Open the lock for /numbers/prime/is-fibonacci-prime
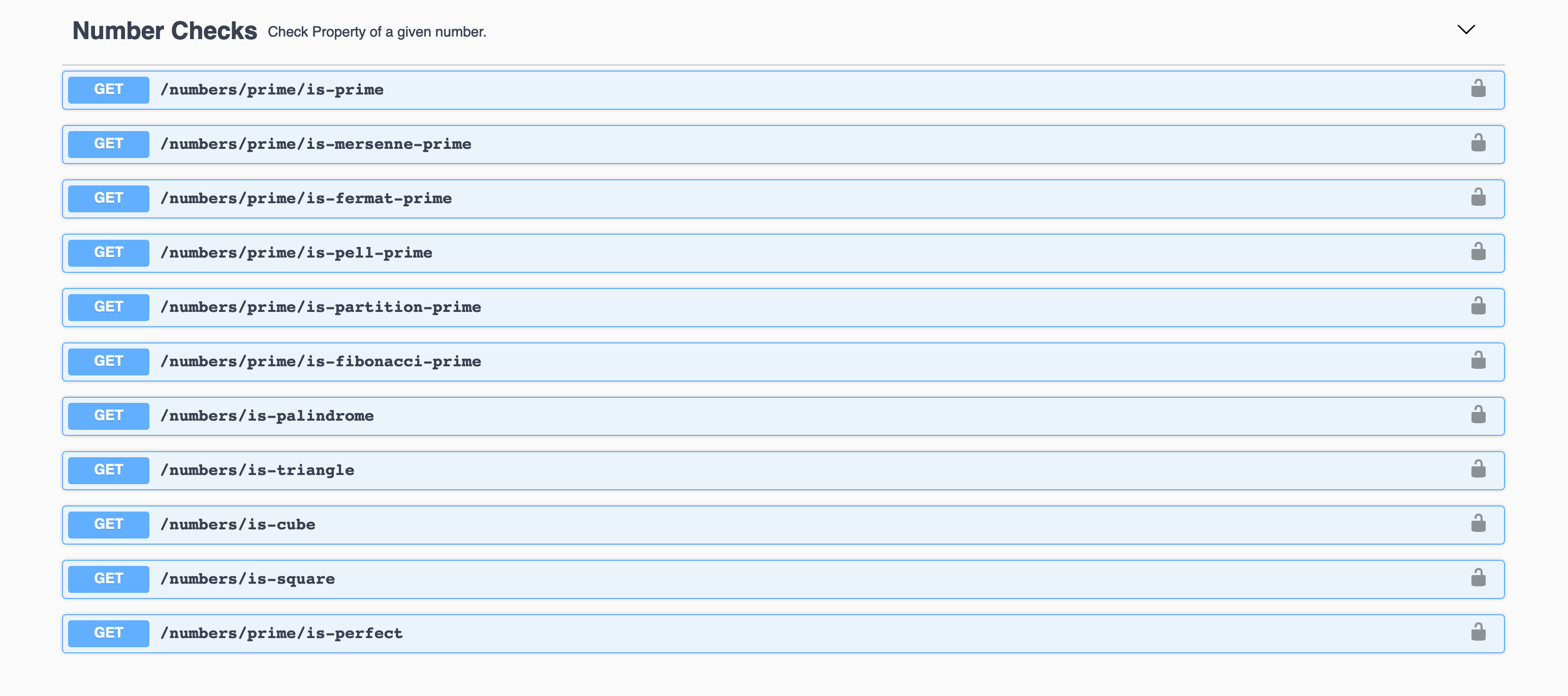 point(1479,361)
